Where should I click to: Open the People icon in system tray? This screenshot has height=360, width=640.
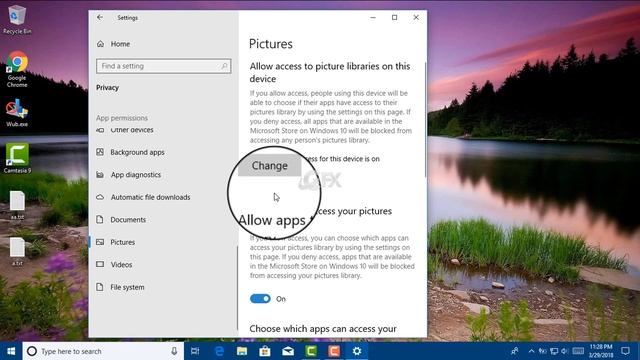tap(515, 351)
